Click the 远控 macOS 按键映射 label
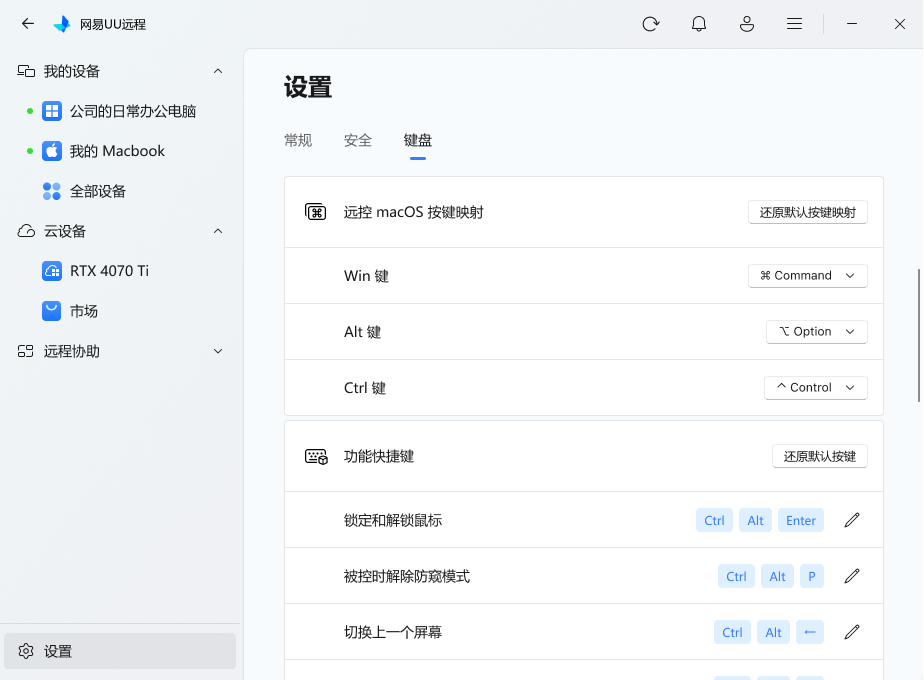Viewport: 924px width, 680px height. pos(414,212)
